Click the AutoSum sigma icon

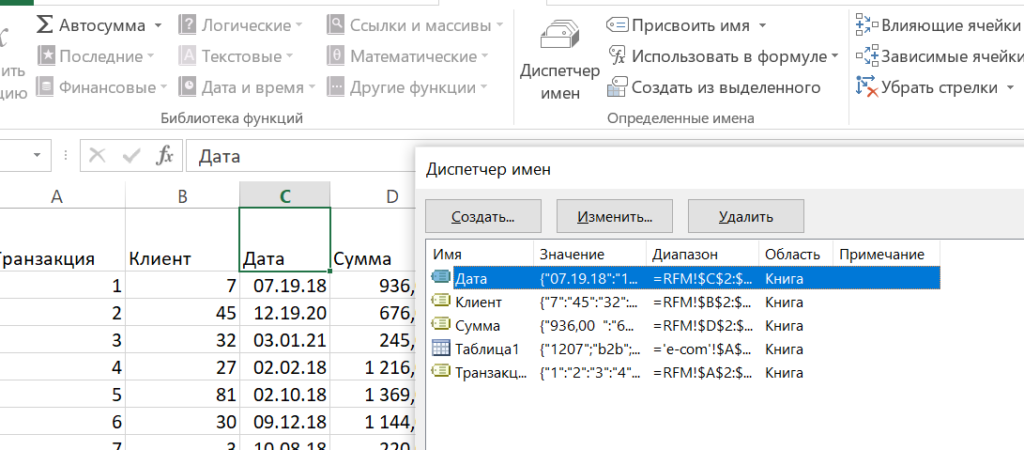point(45,25)
